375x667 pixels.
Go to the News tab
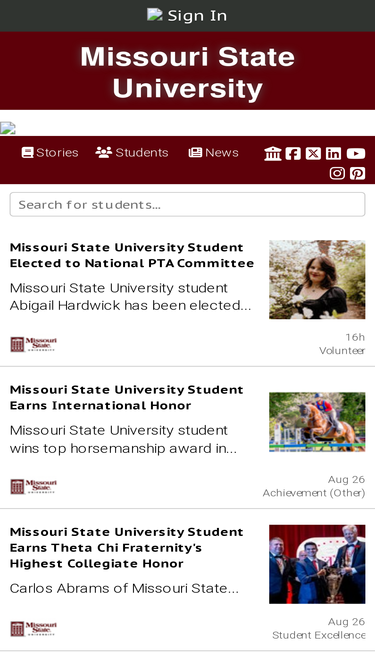(213, 152)
